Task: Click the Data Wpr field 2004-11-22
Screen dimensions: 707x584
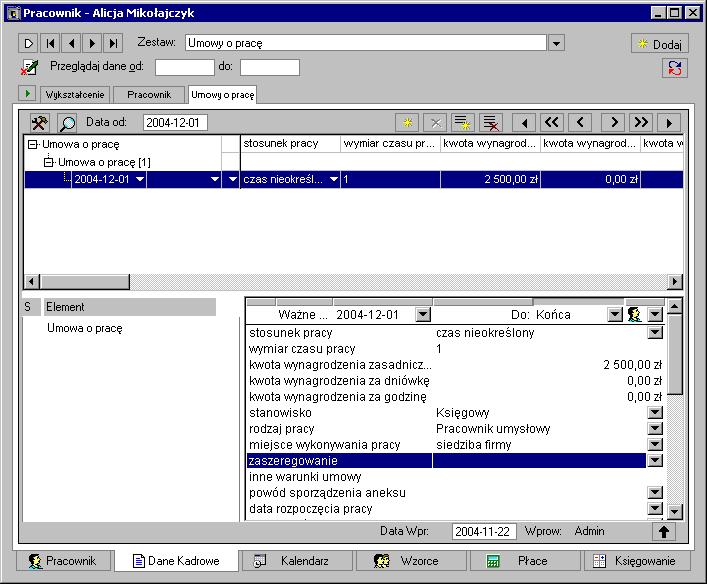Action: (x=484, y=532)
